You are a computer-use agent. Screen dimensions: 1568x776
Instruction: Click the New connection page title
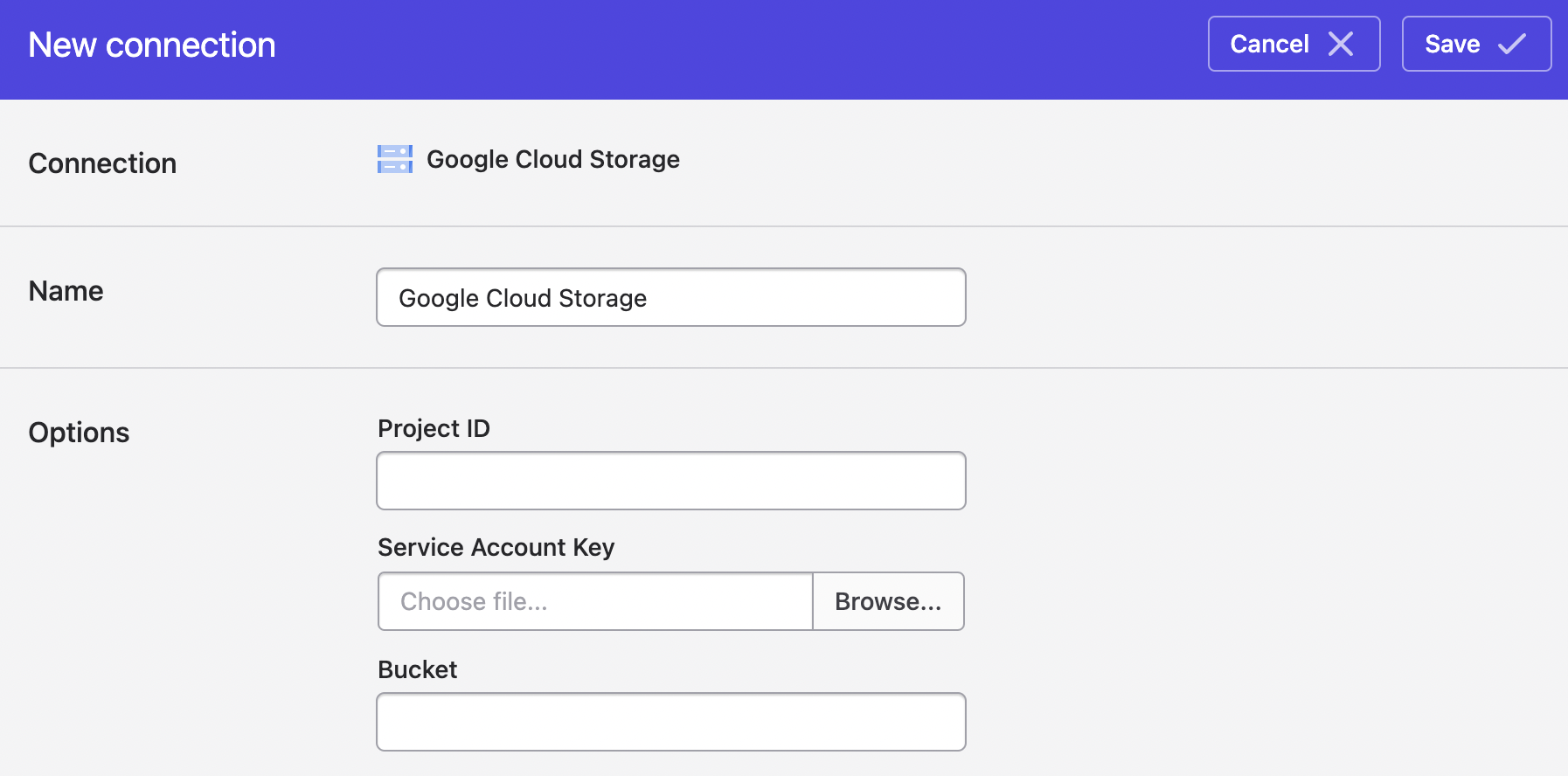coord(152,45)
